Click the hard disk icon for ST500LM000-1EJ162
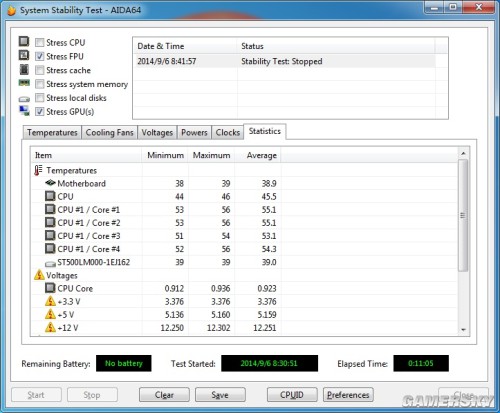The width and height of the screenshot is (500, 413). click(50, 264)
